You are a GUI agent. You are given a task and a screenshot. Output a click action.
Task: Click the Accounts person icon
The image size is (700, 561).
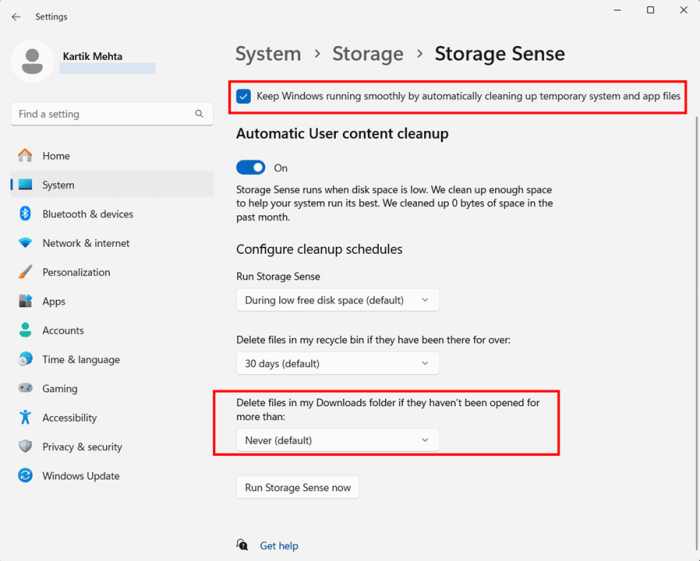(x=25, y=330)
